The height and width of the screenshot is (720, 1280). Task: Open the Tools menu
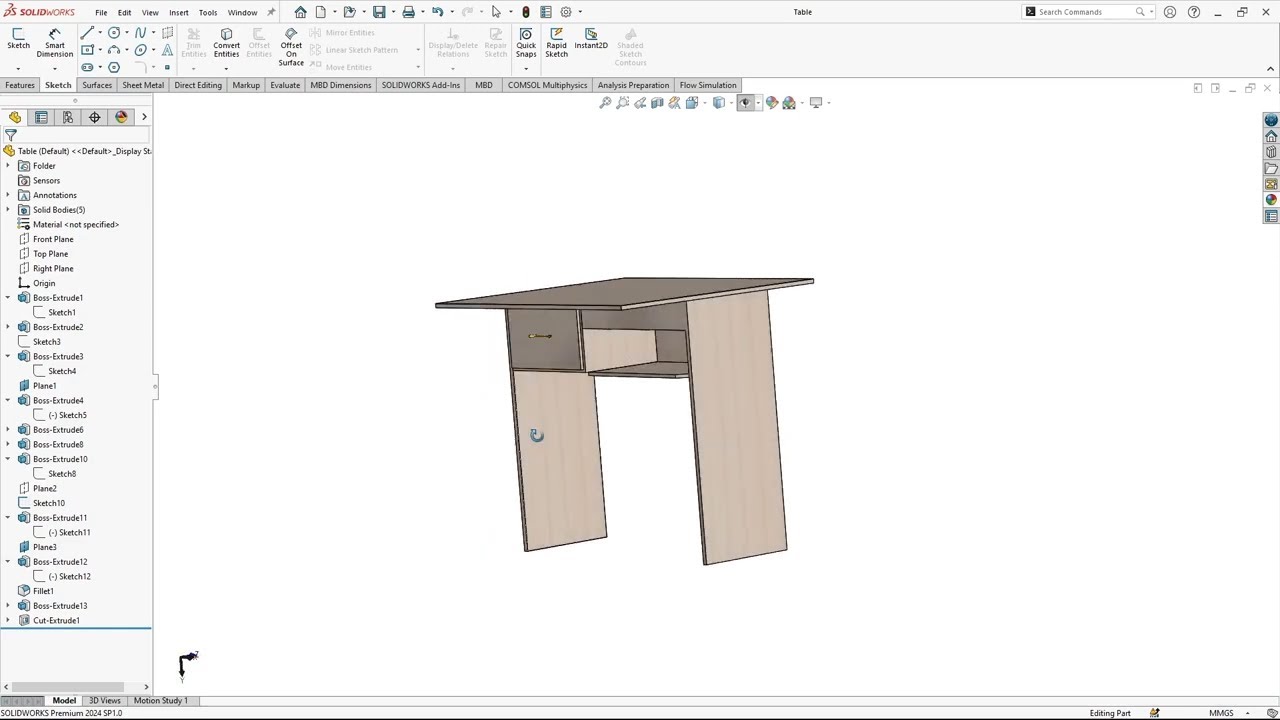click(x=207, y=12)
